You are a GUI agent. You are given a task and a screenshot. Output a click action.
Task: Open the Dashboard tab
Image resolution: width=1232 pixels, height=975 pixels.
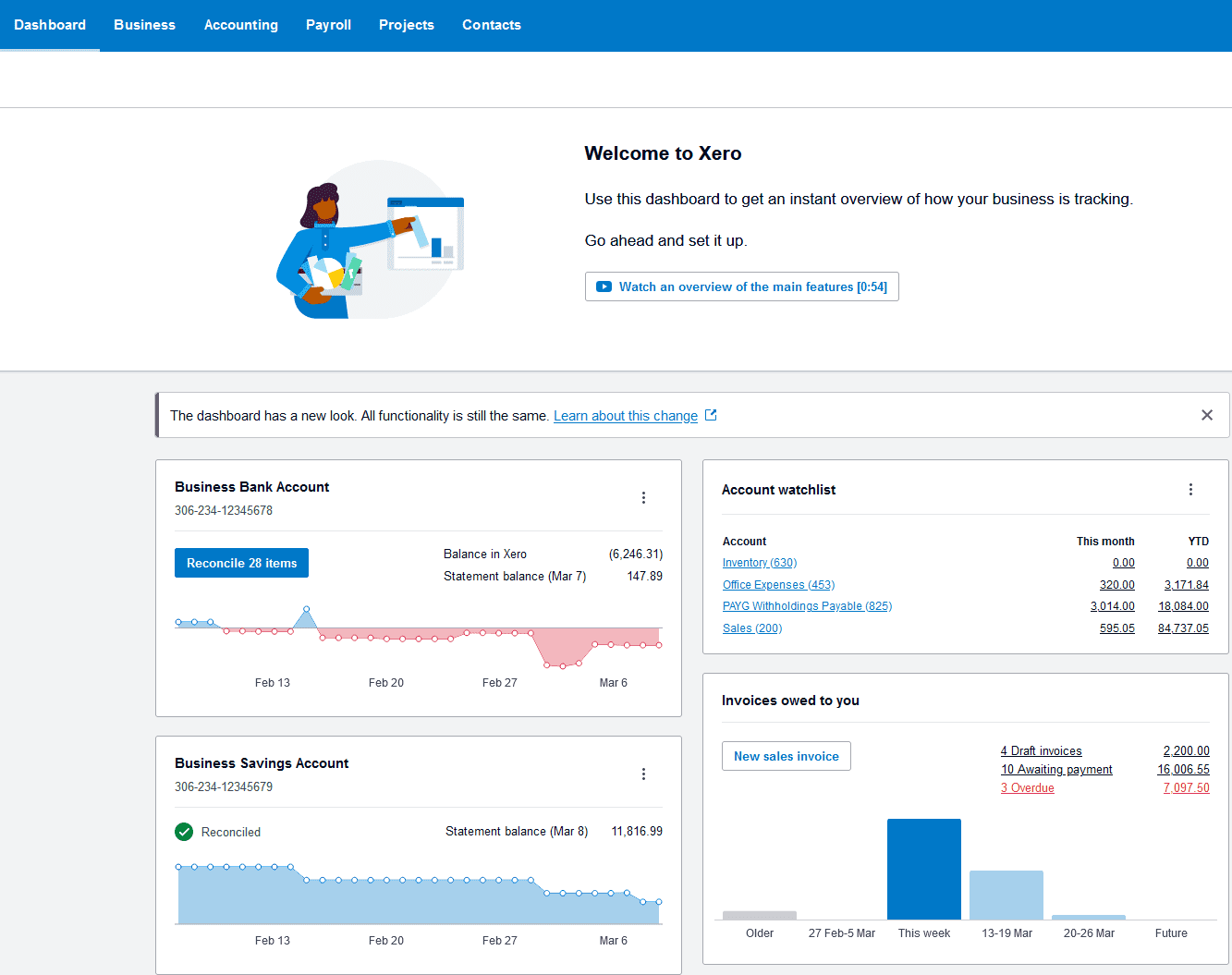[x=50, y=25]
